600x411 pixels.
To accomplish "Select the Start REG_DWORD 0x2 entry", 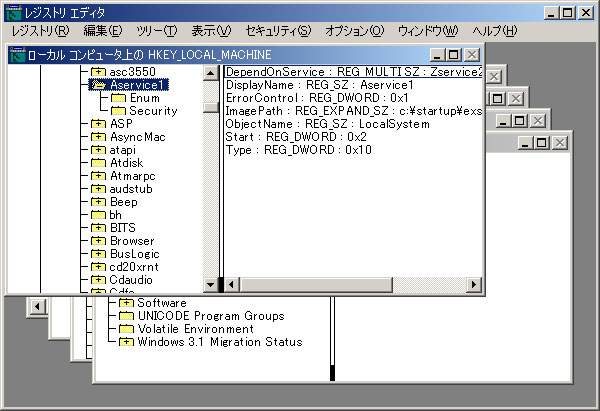I will point(296,137).
